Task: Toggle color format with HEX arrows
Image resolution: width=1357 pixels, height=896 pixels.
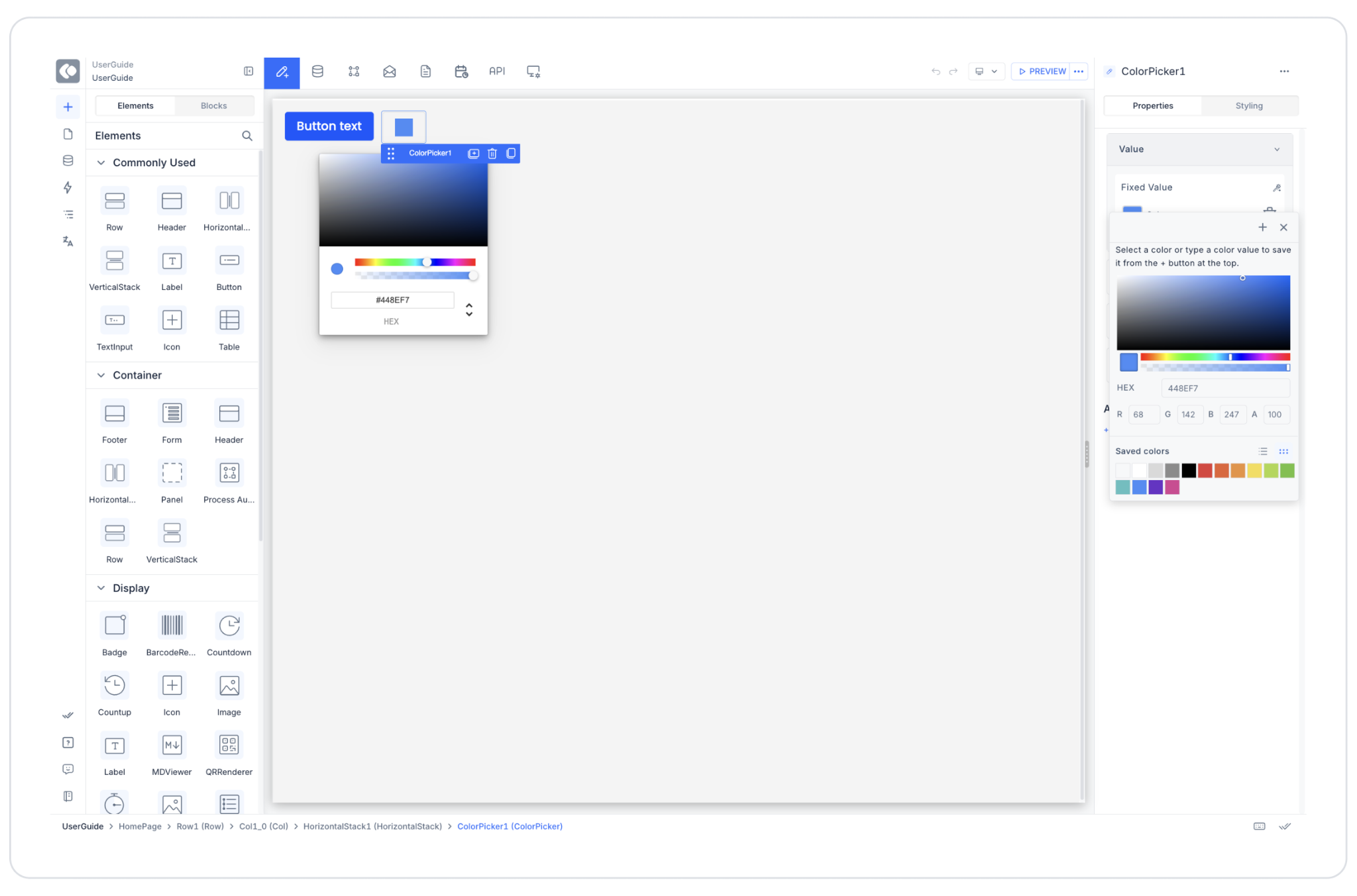Action: (x=469, y=309)
